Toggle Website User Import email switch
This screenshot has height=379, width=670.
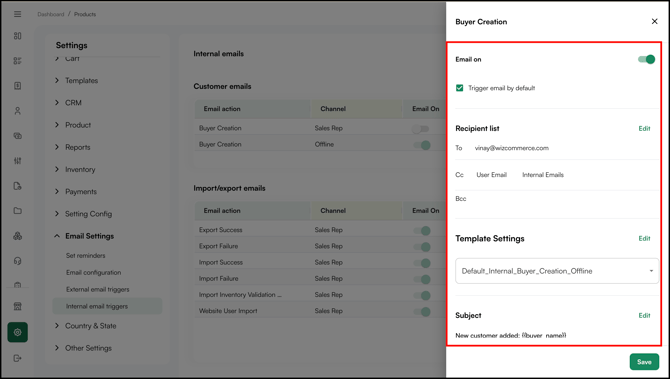[x=421, y=312]
